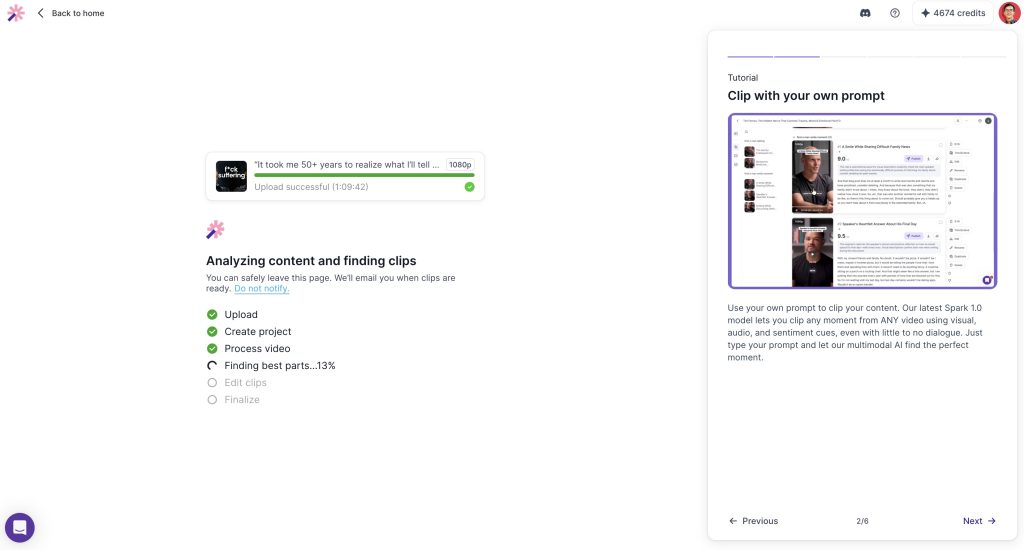The height and width of the screenshot is (550, 1024).
Task: Click the green upload successful checkmark icon
Action: coord(470,187)
